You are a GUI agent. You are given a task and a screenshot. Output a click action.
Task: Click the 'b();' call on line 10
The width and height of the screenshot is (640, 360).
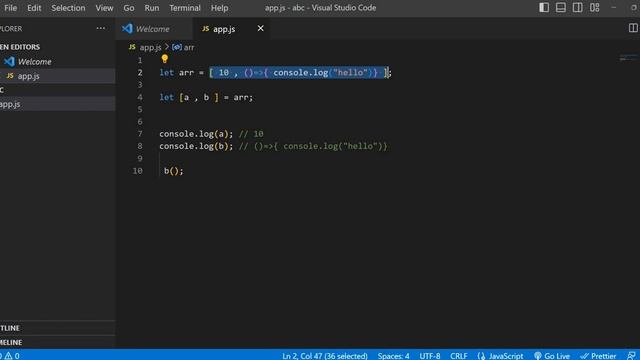coord(174,171)
